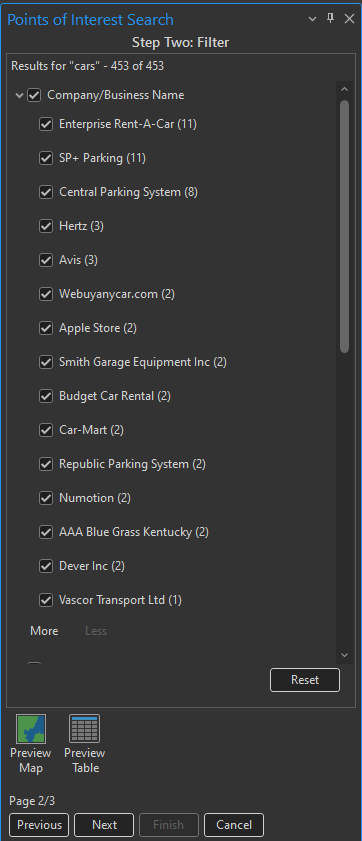Viewport: 362px width, 841px height.
Task: Uncheck the Hertz checkbox
Action: coord(46,226)
